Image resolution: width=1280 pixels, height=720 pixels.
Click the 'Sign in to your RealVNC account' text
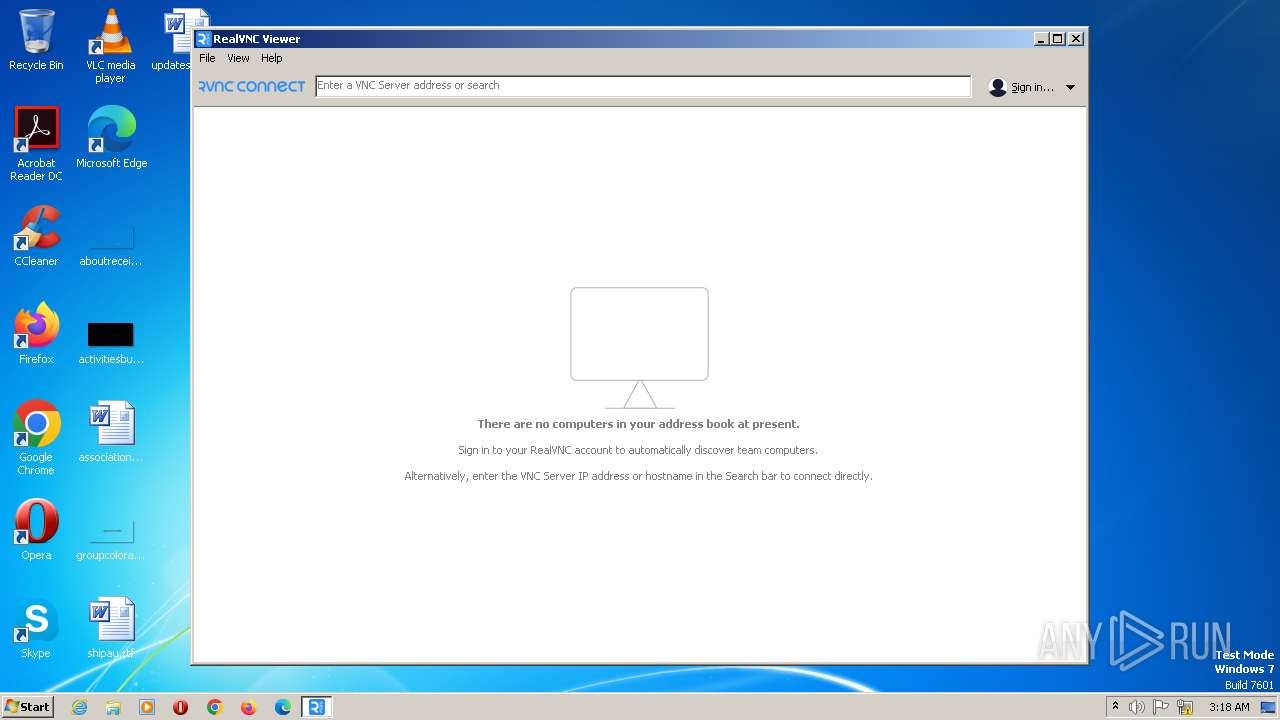(638, 450)
